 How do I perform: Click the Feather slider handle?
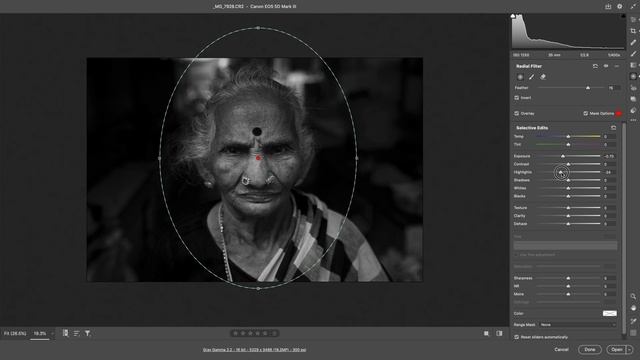coord(588,88)
